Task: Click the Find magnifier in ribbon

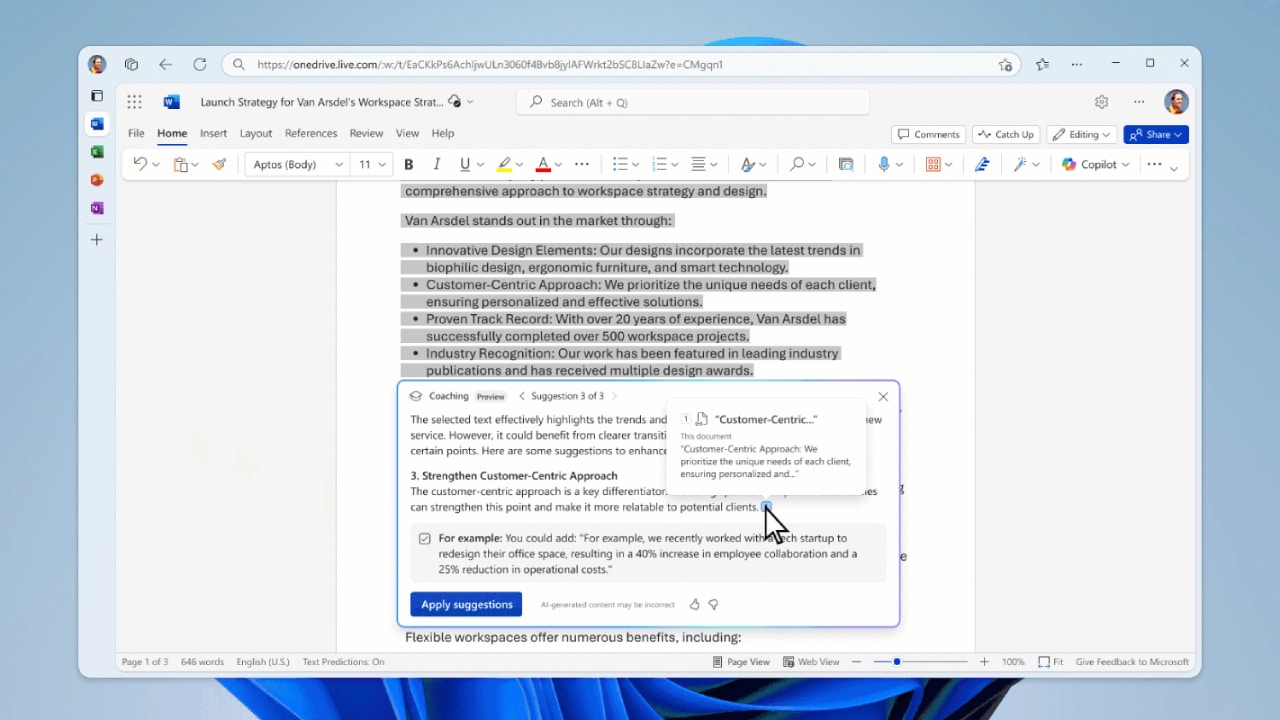Action: pos(797,164)
